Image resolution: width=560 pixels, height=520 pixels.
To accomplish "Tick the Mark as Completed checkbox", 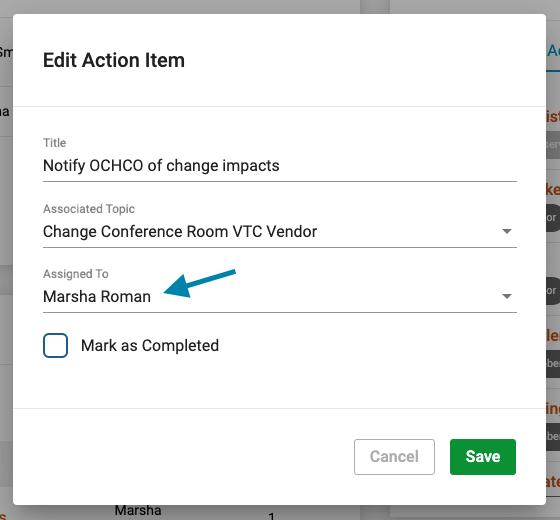I will tap(55, 345).
